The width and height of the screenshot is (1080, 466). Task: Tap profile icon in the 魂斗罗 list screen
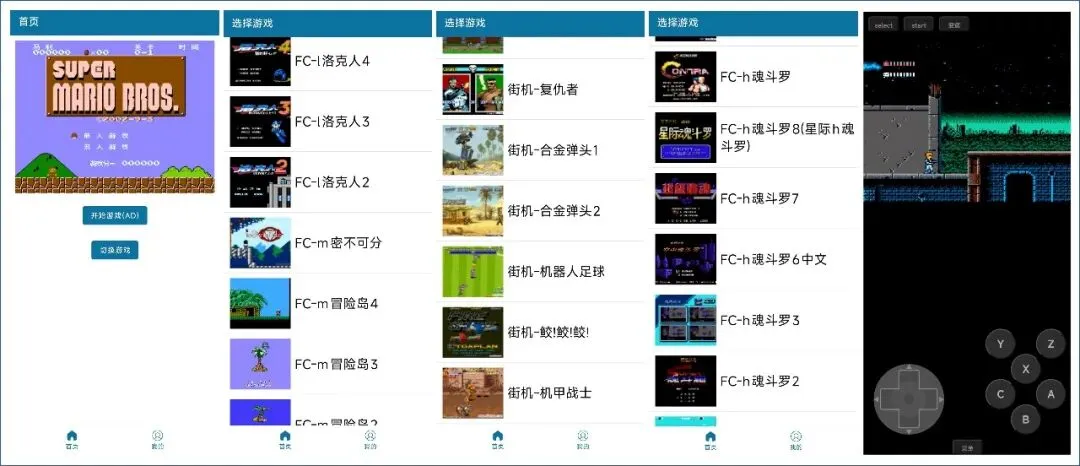(x=796, y=436)
